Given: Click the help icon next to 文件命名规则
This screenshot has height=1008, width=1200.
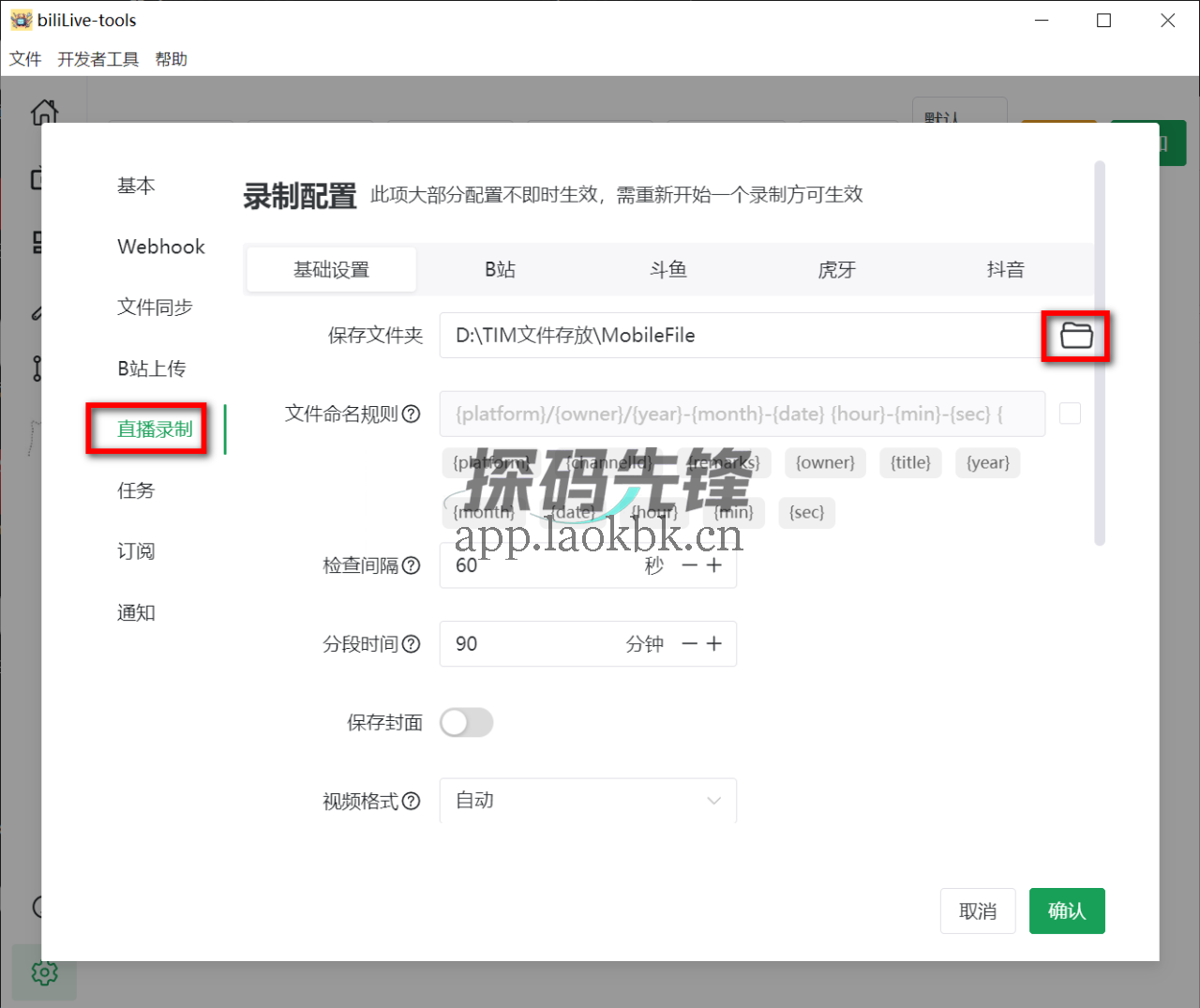Looking at the screenshot, I should (x=411, y=414).
